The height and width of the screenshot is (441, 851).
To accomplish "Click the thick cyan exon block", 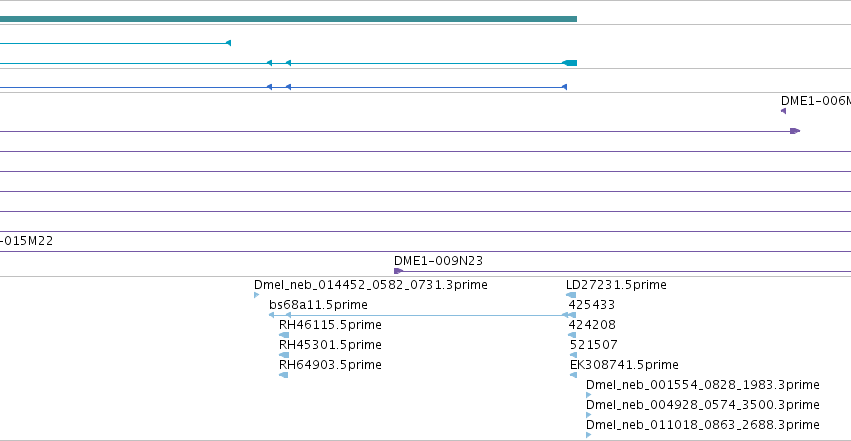I will 570,63.
